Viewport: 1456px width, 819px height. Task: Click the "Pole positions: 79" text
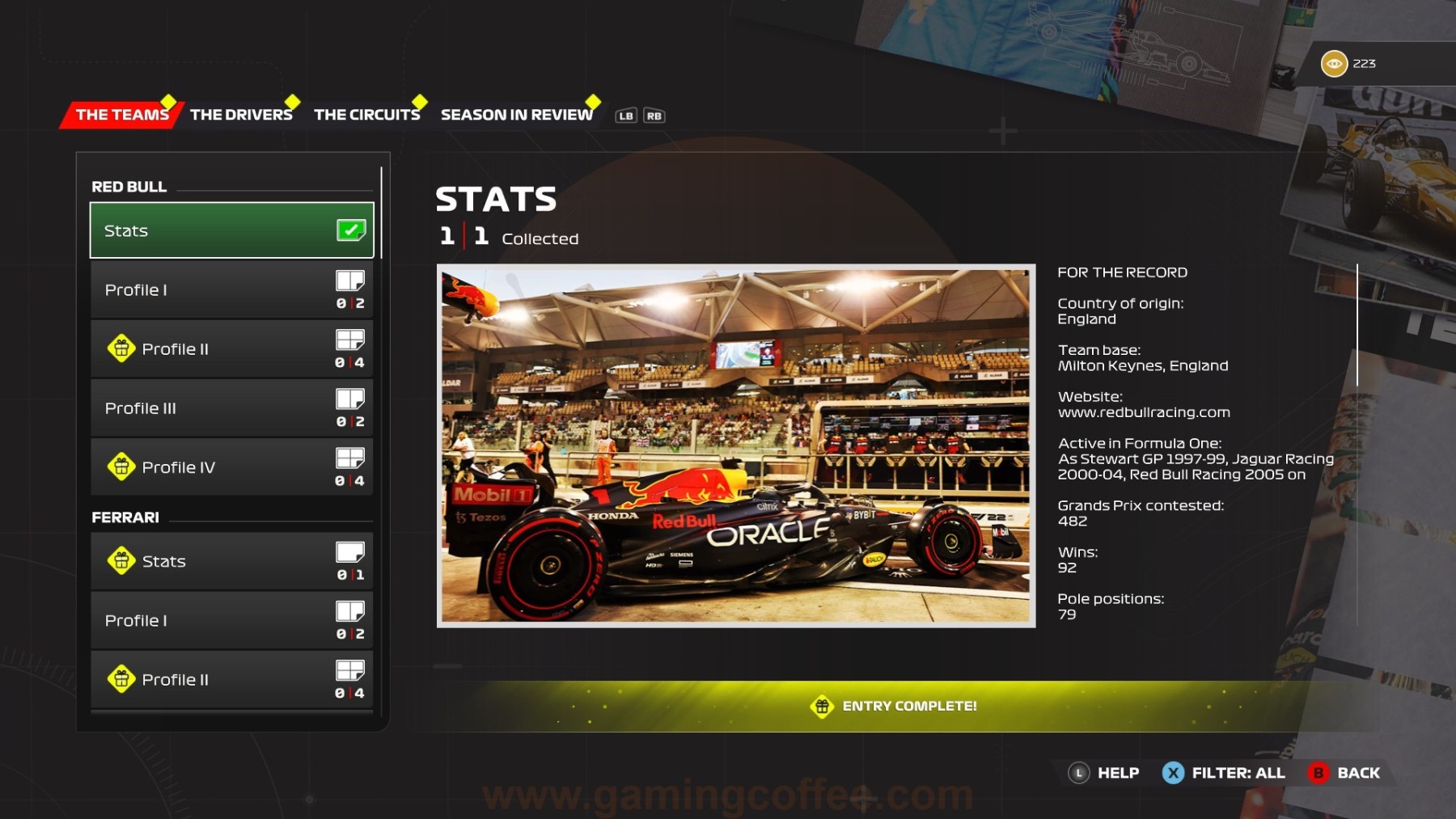point(1111,606)
